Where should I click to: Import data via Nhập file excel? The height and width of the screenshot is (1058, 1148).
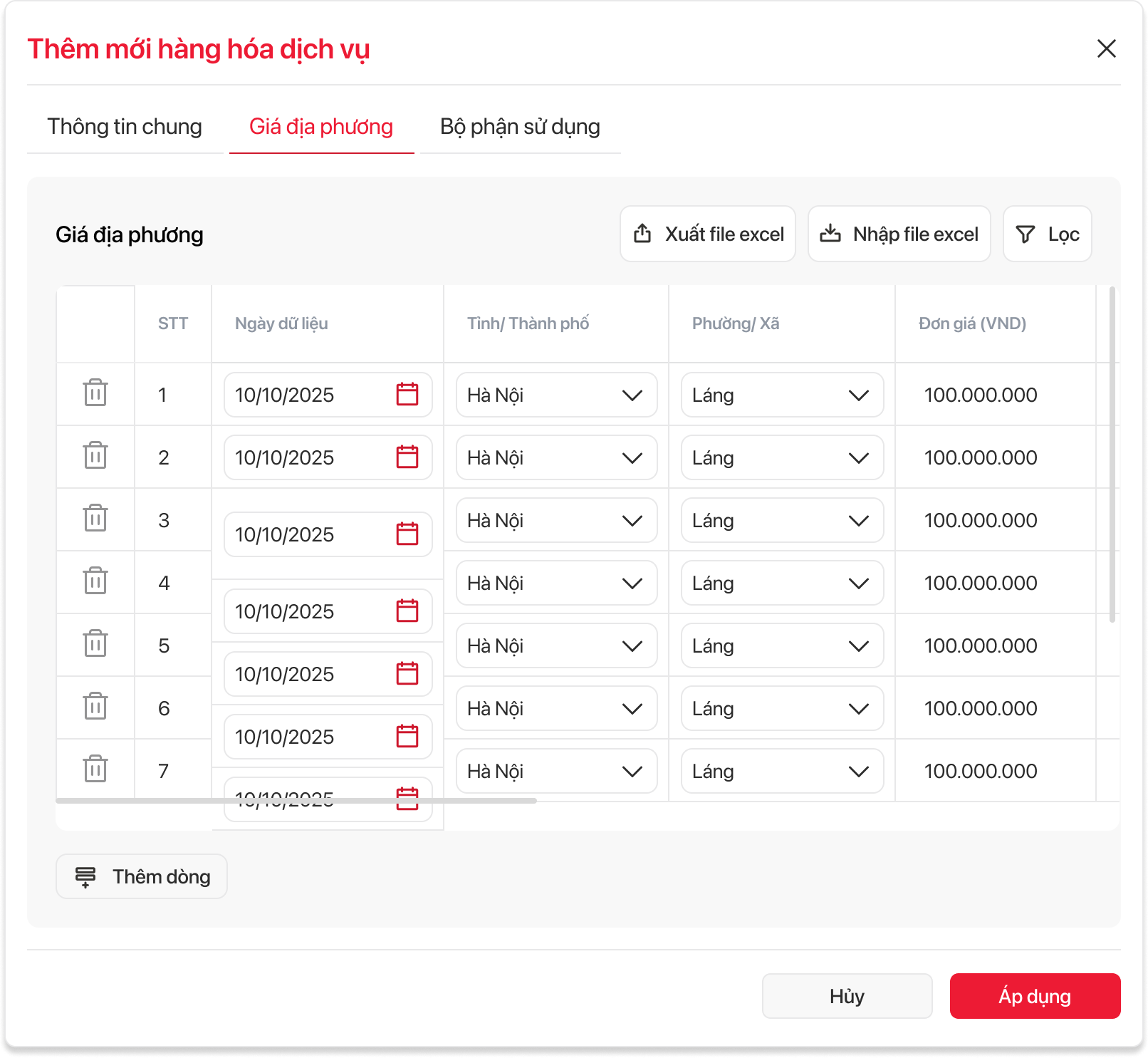click(x=899, y=234)
